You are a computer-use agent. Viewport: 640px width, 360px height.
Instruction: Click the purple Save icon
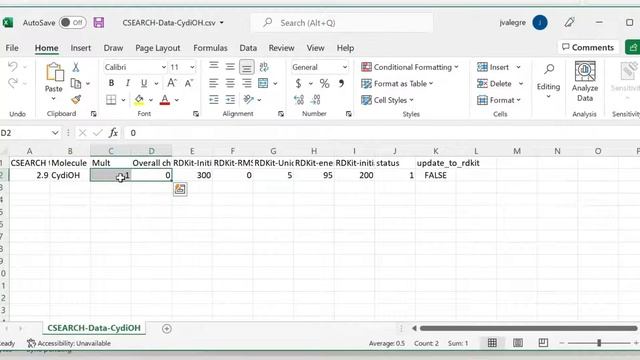[99, 22]
